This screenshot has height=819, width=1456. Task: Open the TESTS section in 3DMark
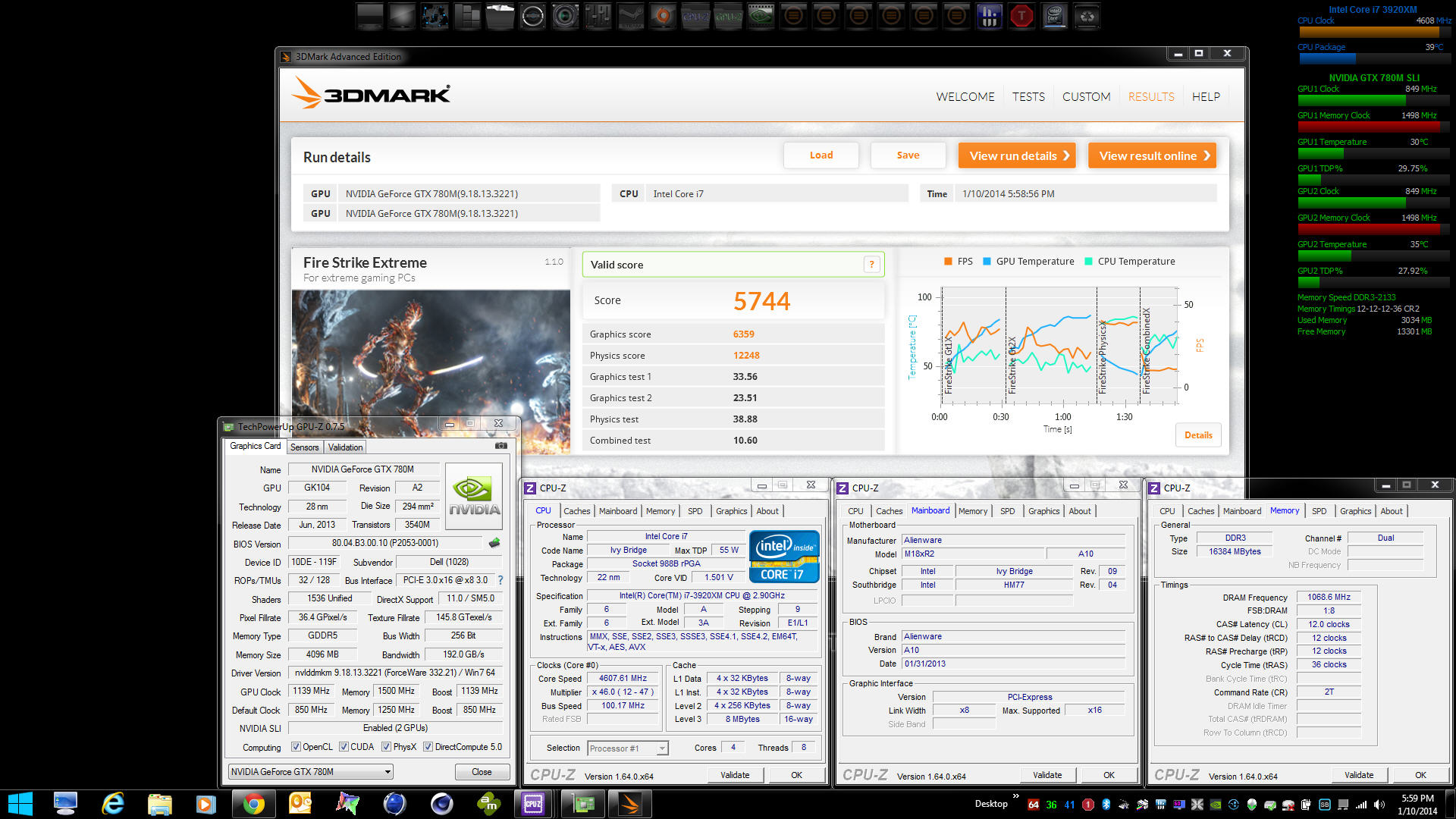[1028, 97]
